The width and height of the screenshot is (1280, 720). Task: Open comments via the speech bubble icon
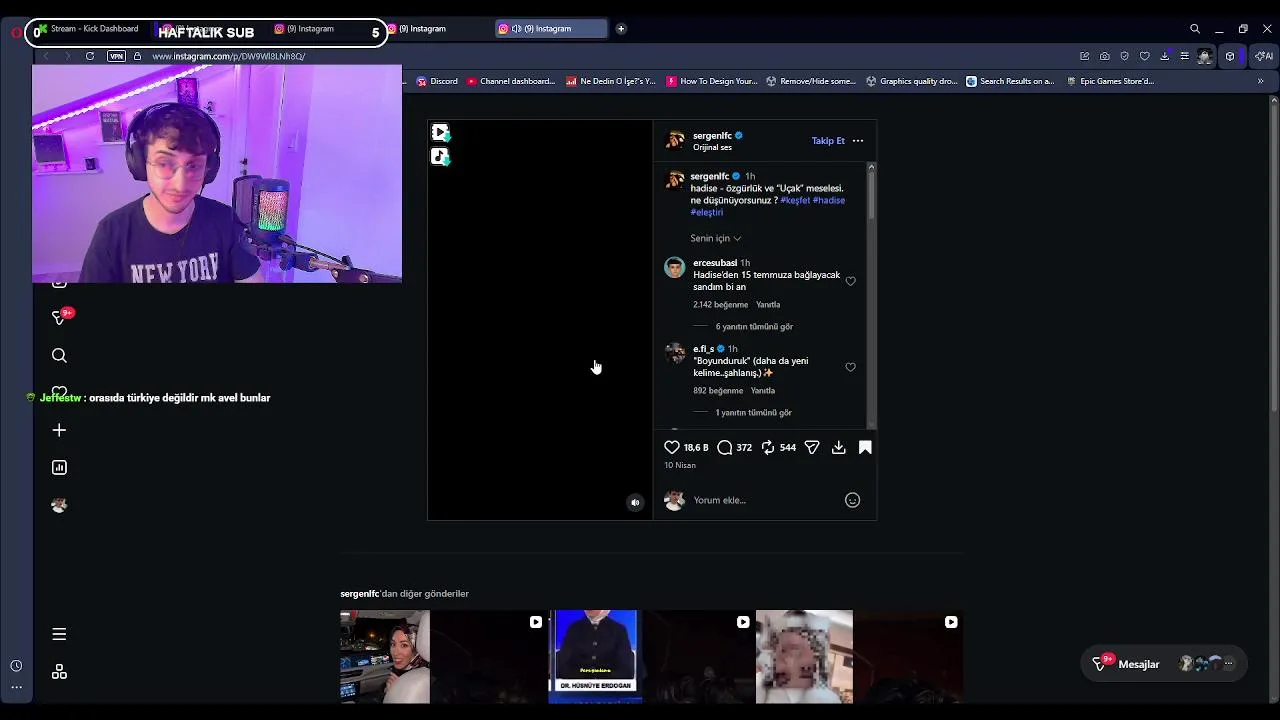(x=725, y=447)
